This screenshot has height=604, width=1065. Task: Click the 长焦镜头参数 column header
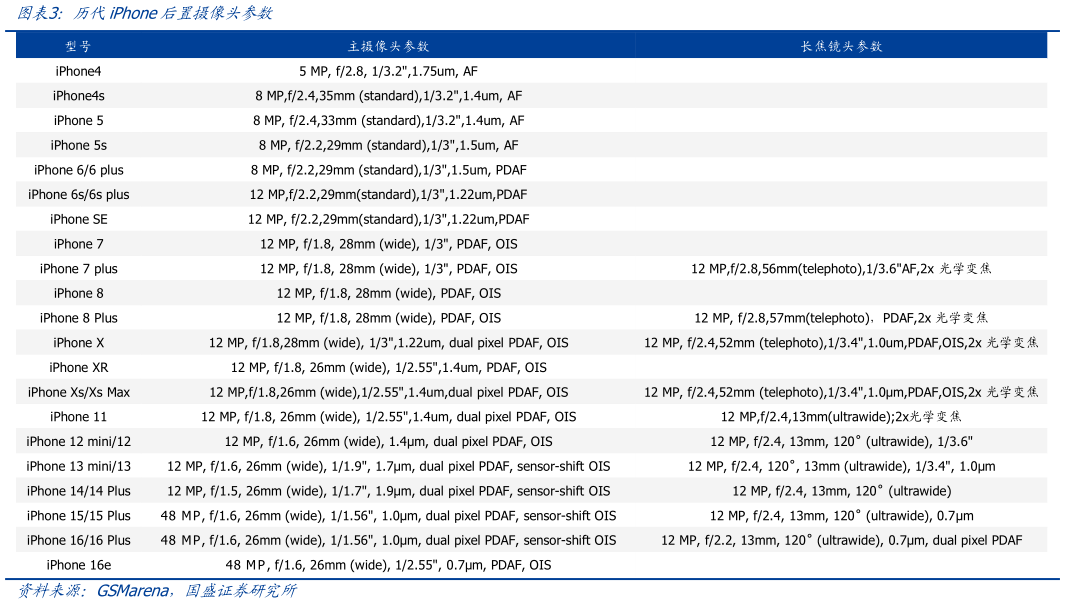tap(841, 46)
